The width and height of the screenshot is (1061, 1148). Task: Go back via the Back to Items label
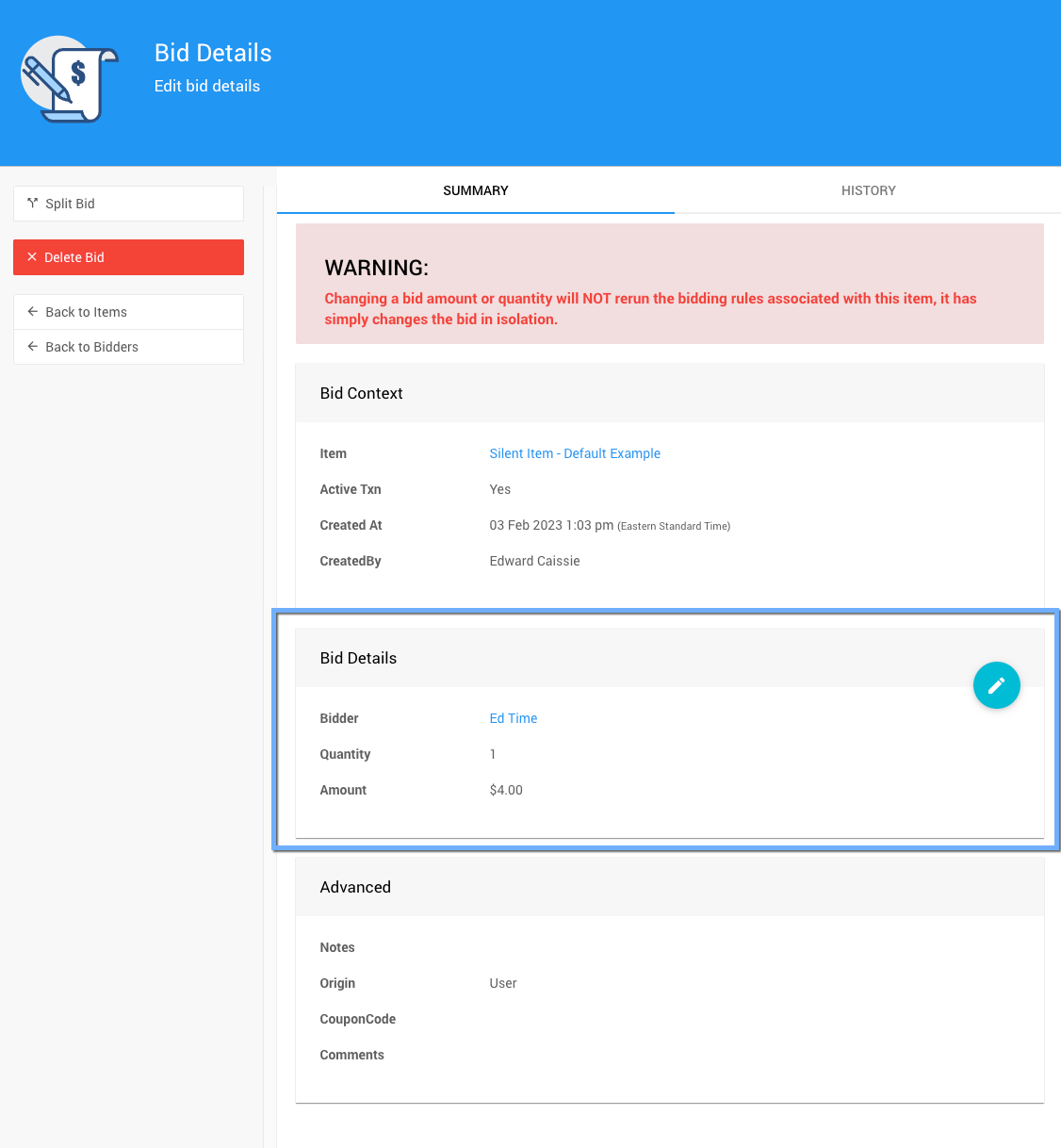point(86,312)
